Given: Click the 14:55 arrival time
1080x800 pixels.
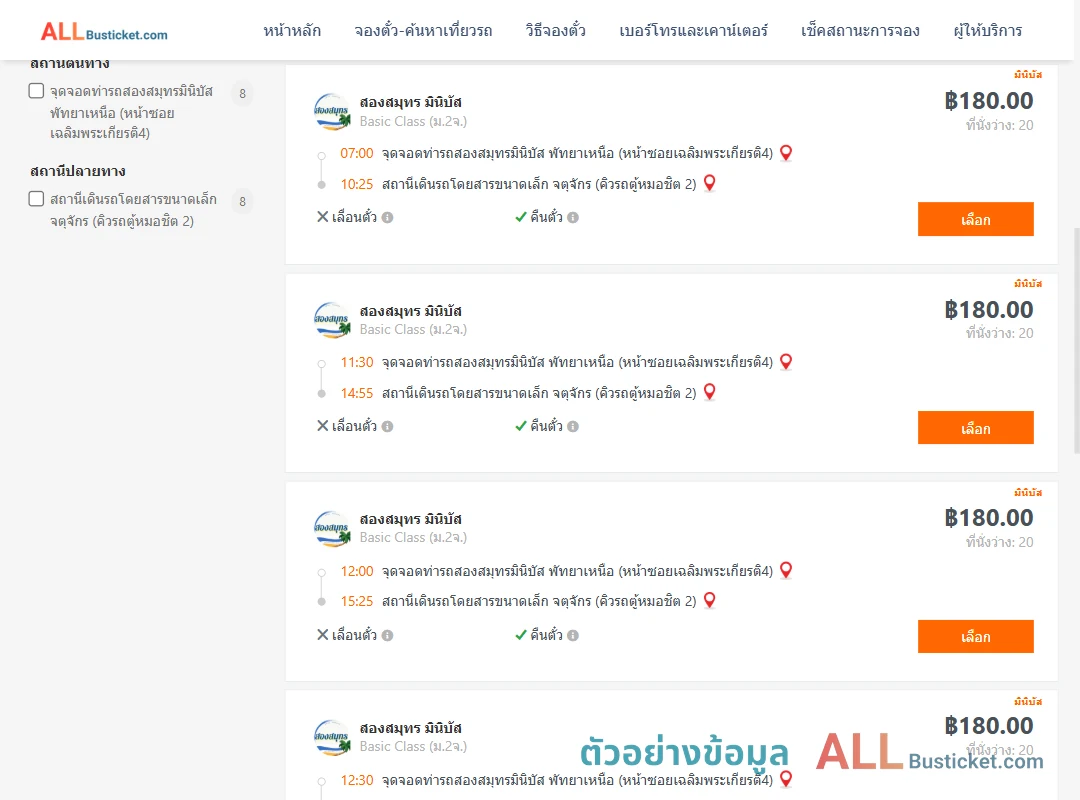Looking at the screenshot, I should (x=357, y=393).
